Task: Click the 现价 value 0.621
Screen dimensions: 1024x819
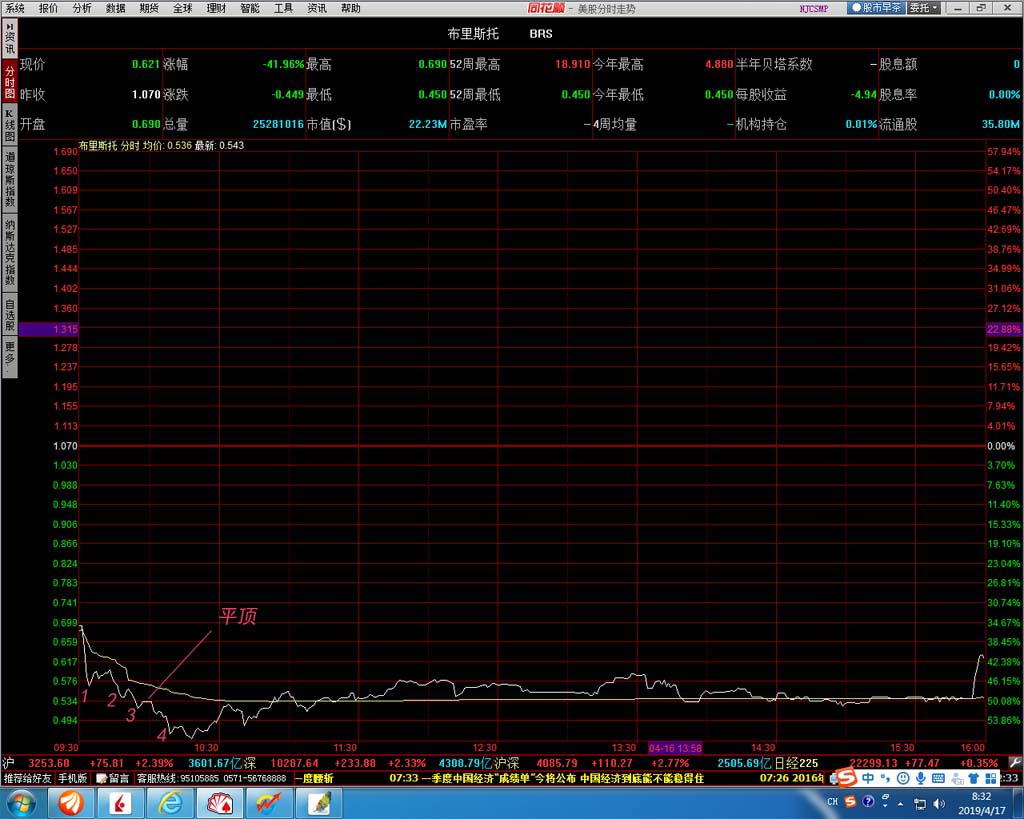Action: (x=146, y=64)
